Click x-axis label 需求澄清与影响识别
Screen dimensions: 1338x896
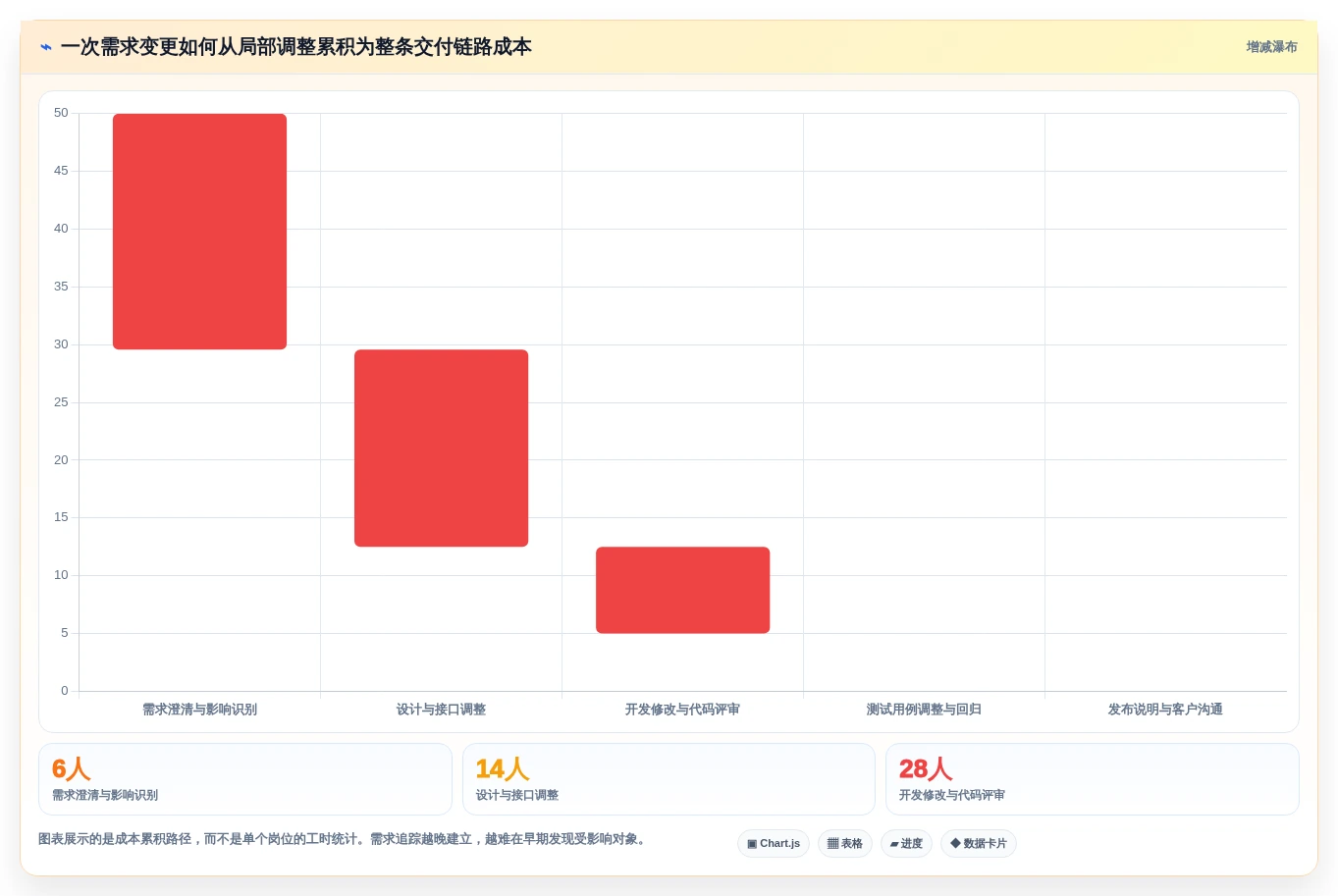pyautogui.click(x=199, y=710)
